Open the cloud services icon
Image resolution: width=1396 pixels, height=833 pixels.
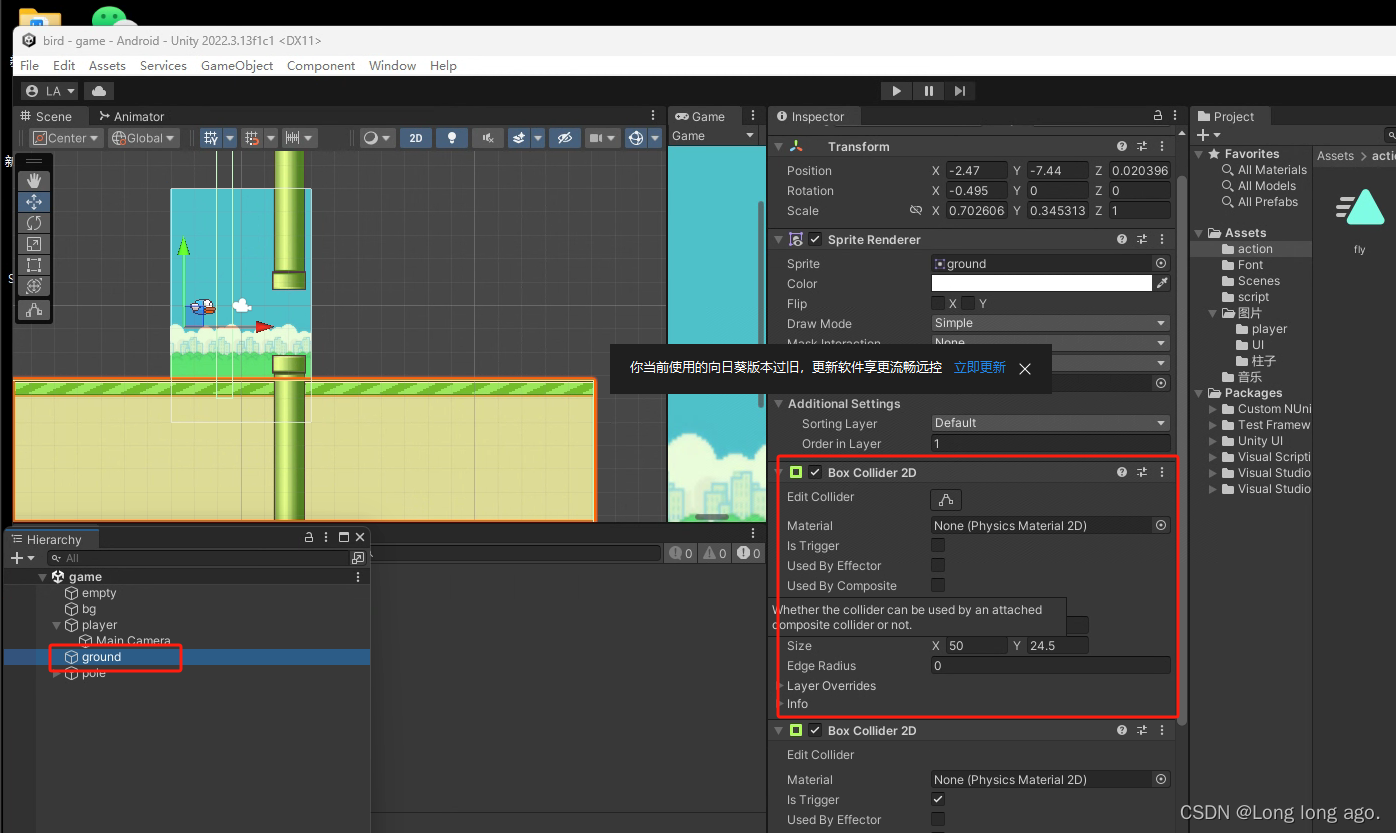point(99,91)
